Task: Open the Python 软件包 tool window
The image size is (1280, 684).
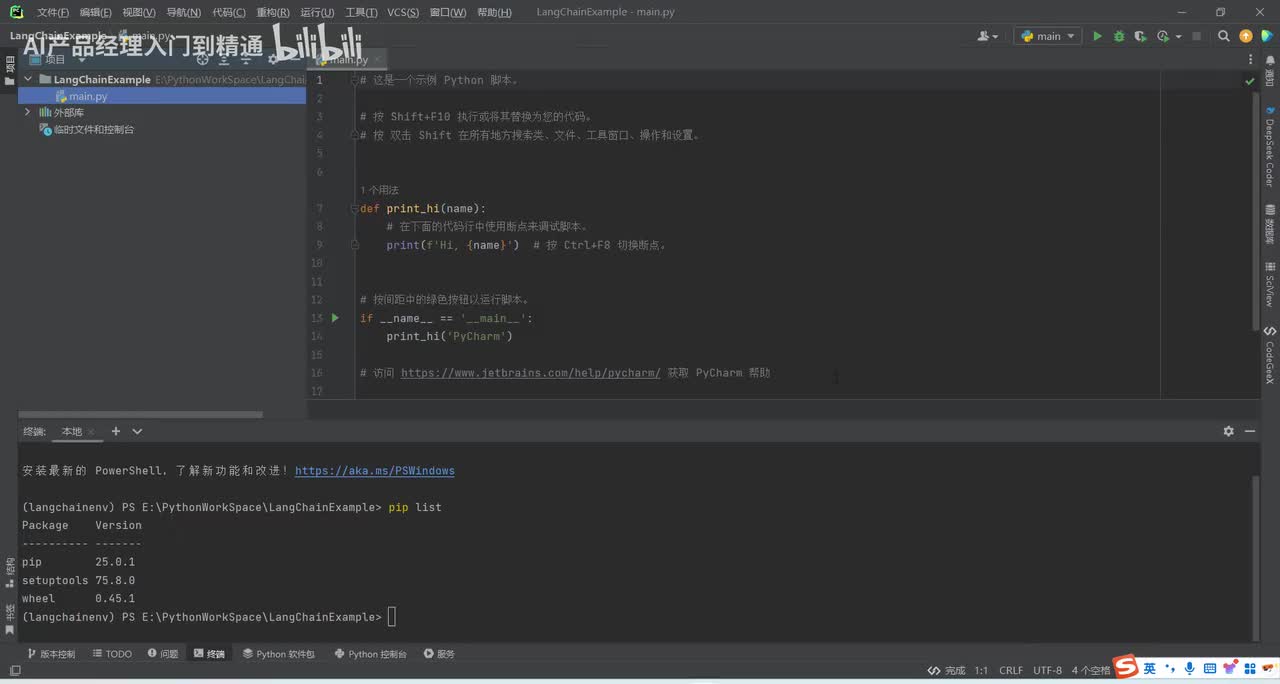Action: (x=279, y=654)
